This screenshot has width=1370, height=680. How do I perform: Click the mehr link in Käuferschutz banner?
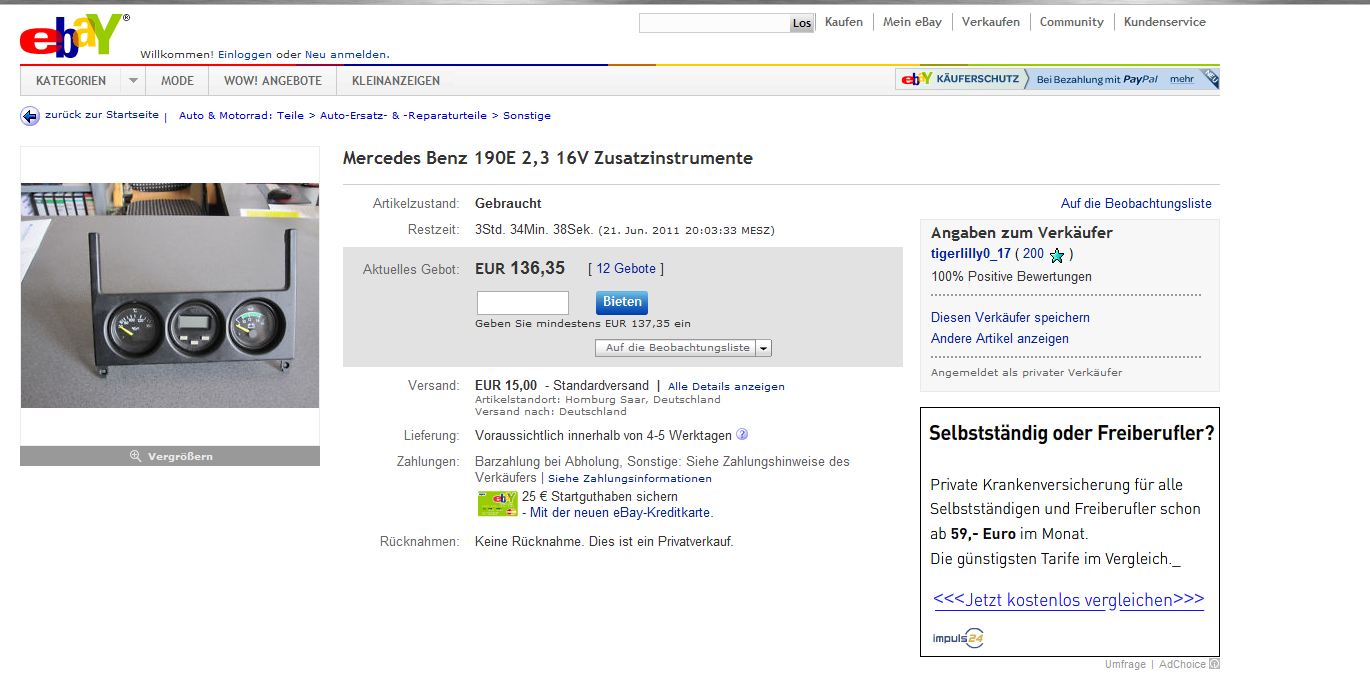pos(1182,79)
